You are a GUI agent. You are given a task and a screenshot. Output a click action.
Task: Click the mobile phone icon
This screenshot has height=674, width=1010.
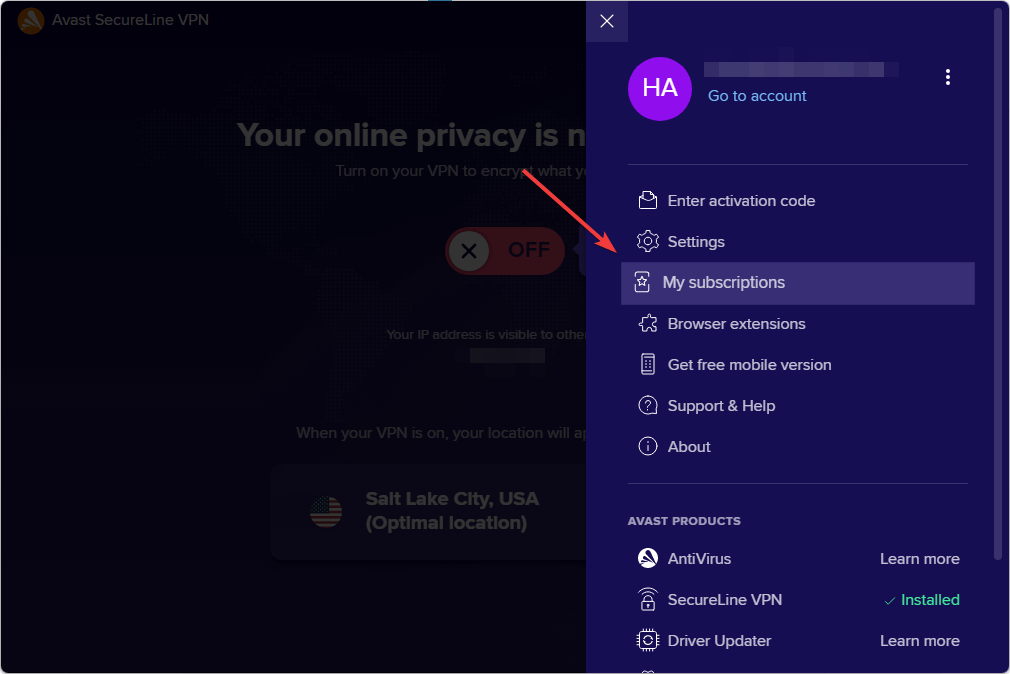pos(648,365)
